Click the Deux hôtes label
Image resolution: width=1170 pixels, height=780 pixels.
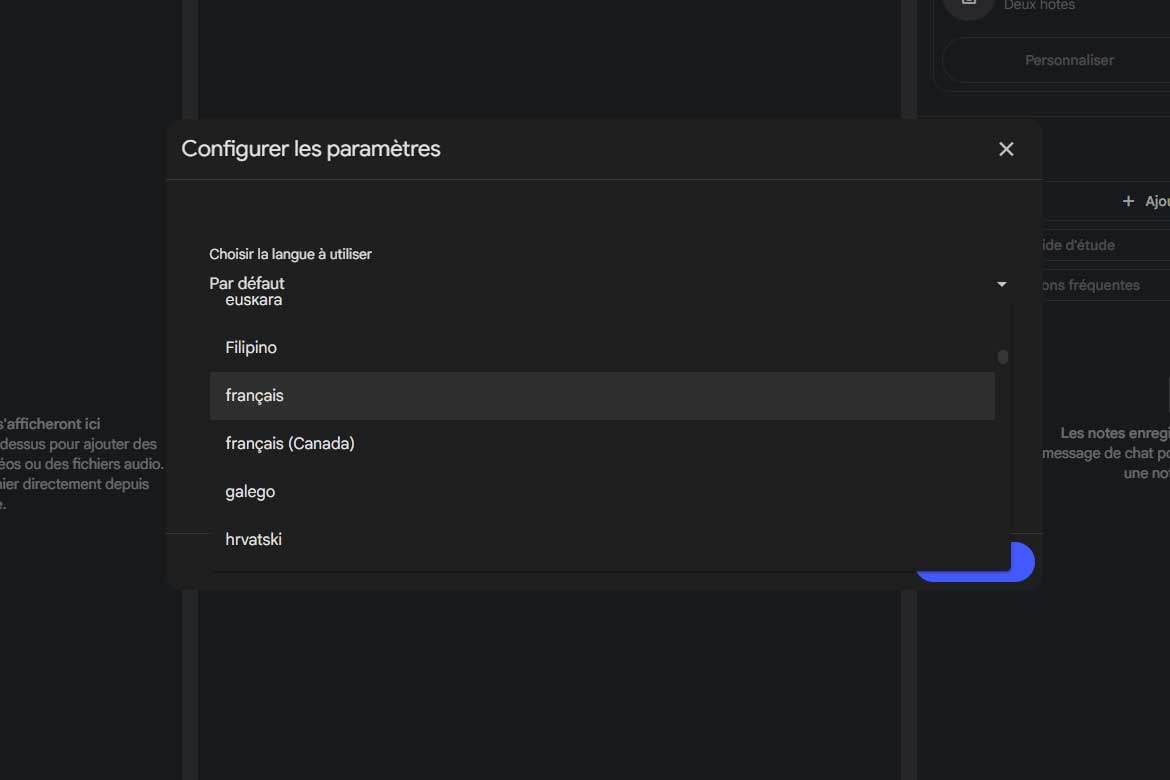pos(1039,6)
